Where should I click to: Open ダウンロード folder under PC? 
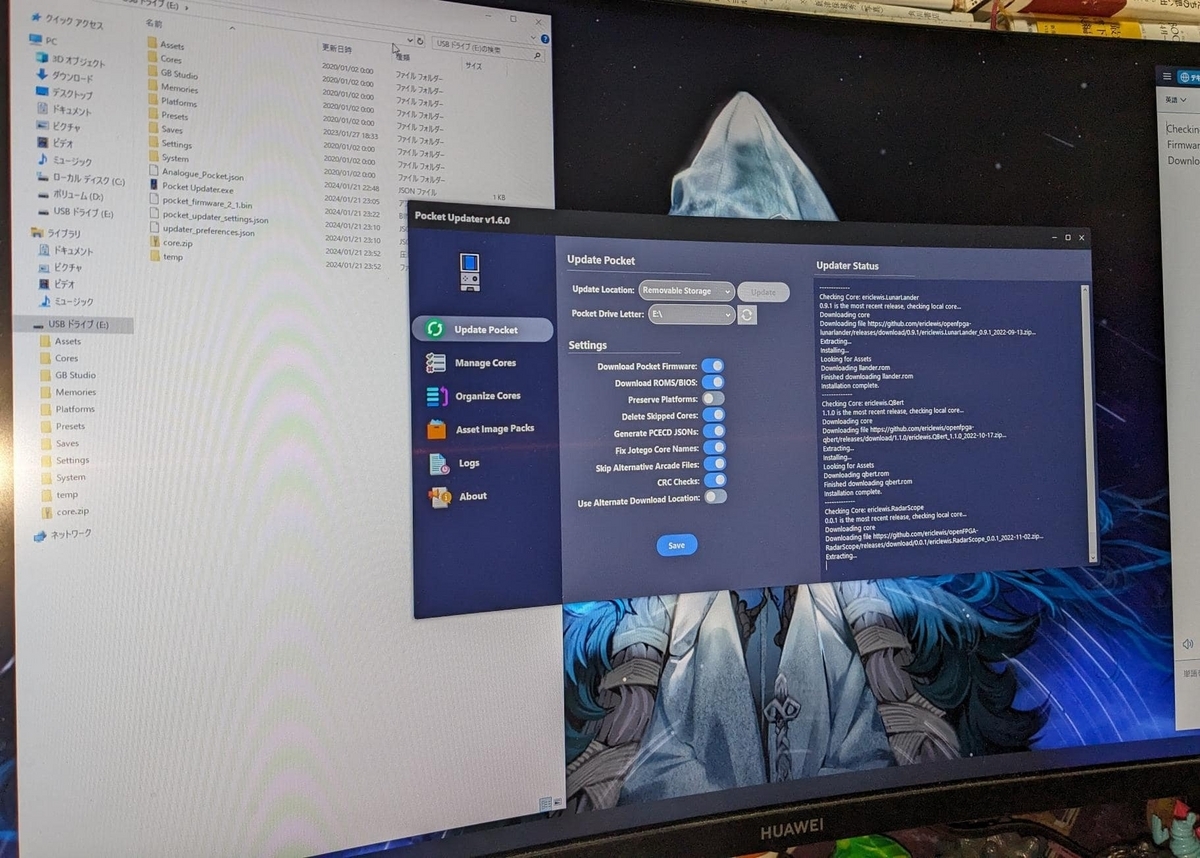click(x=65, y=77)
